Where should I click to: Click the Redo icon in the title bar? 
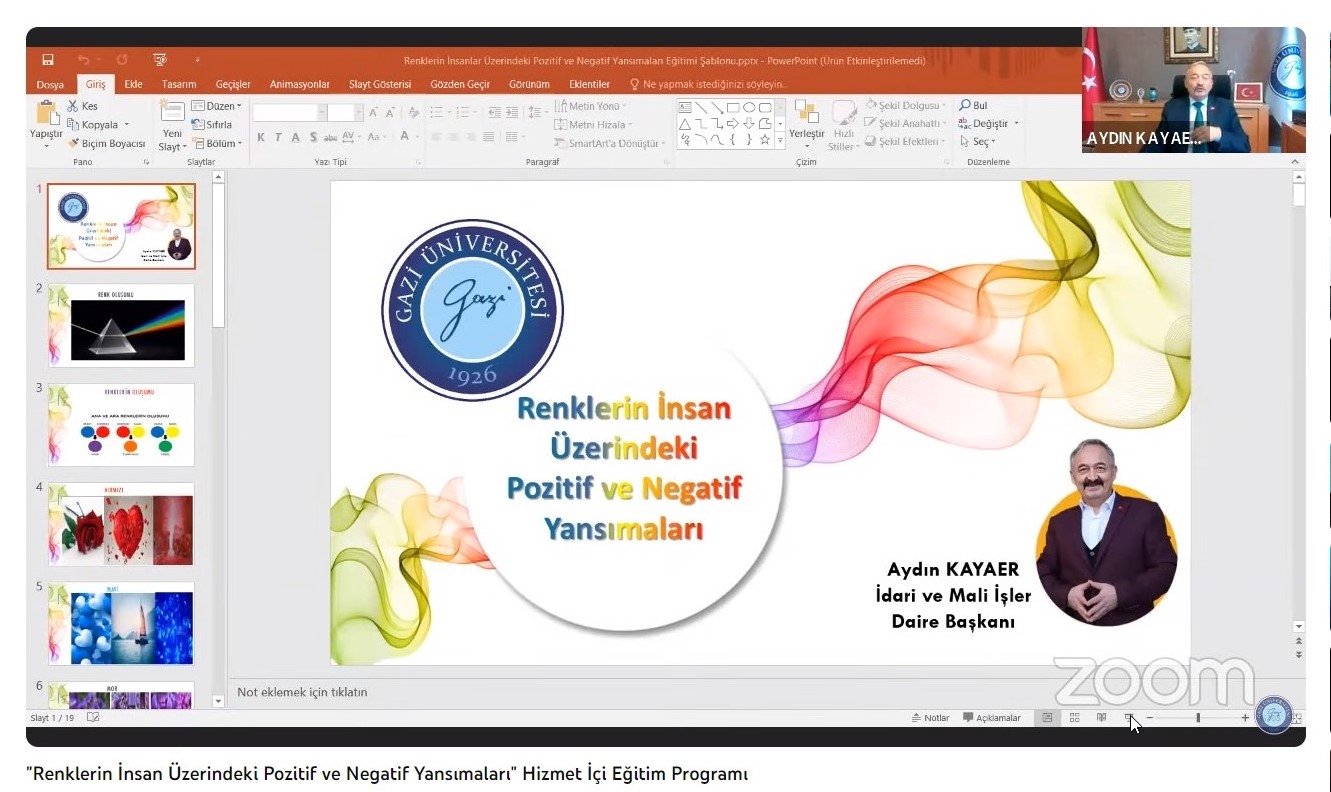click(x=122, y=60)
